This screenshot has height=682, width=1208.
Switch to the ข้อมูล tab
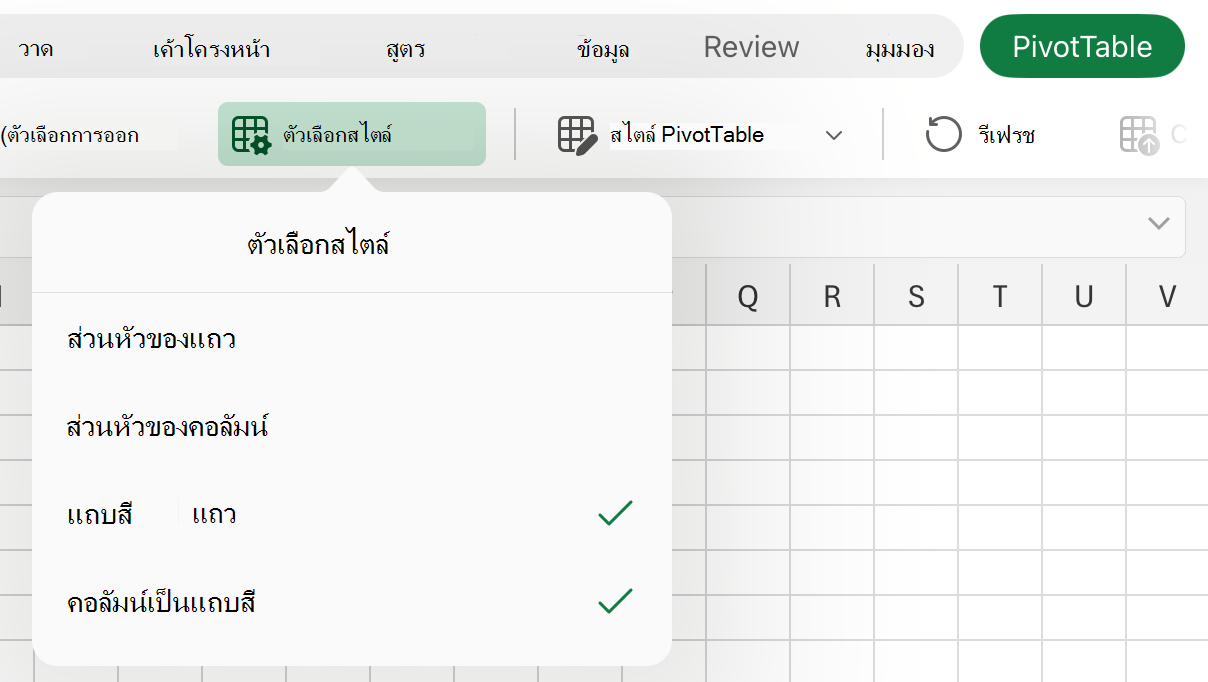point(603,48)
